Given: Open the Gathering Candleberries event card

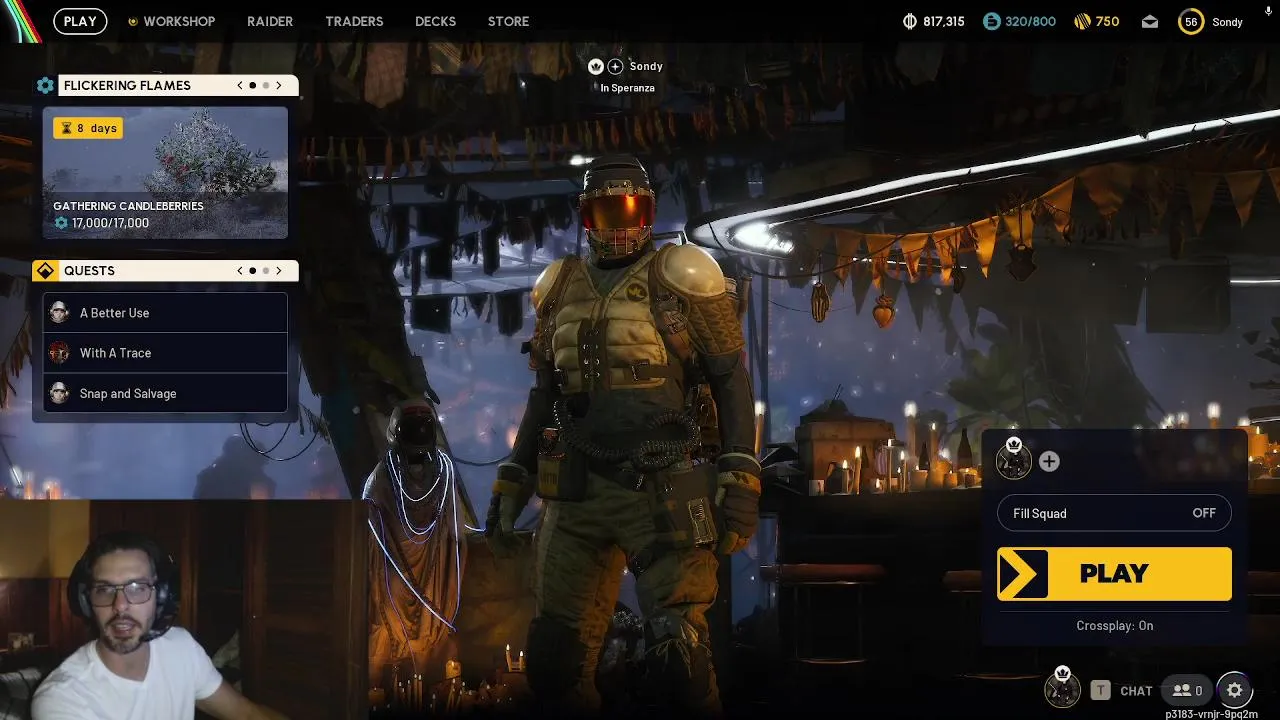Looking at the screenshot, I should click(x=165, y=173).
